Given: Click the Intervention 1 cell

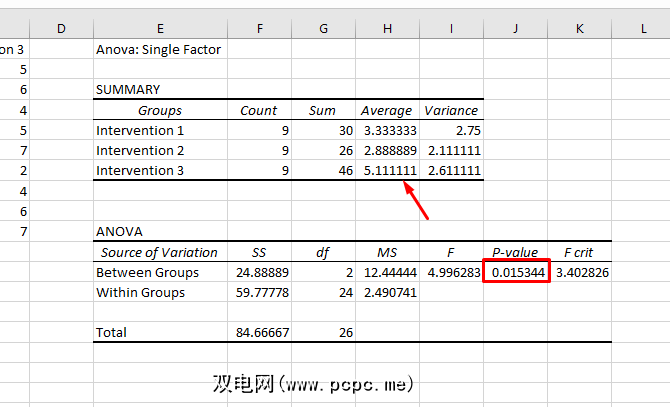Looking at the screenshot, I should tap(160, 130).
